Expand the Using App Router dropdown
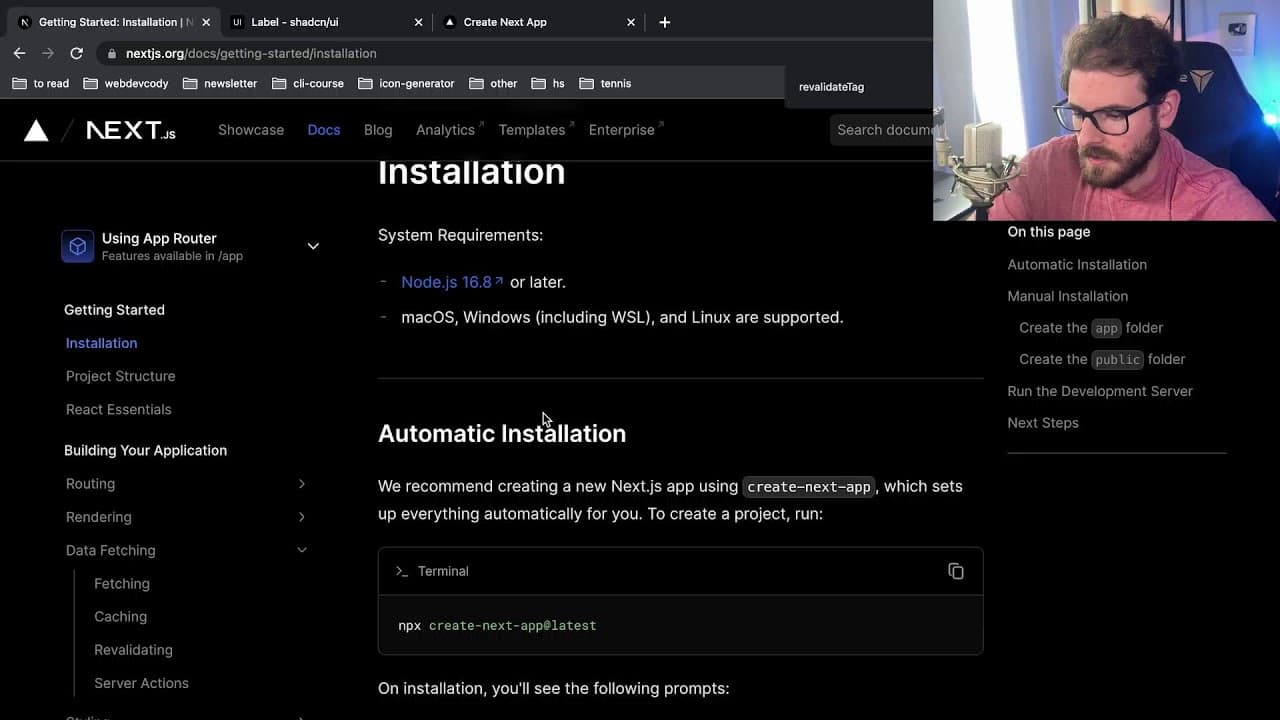Screen dimensions: 1280x720 313,246
